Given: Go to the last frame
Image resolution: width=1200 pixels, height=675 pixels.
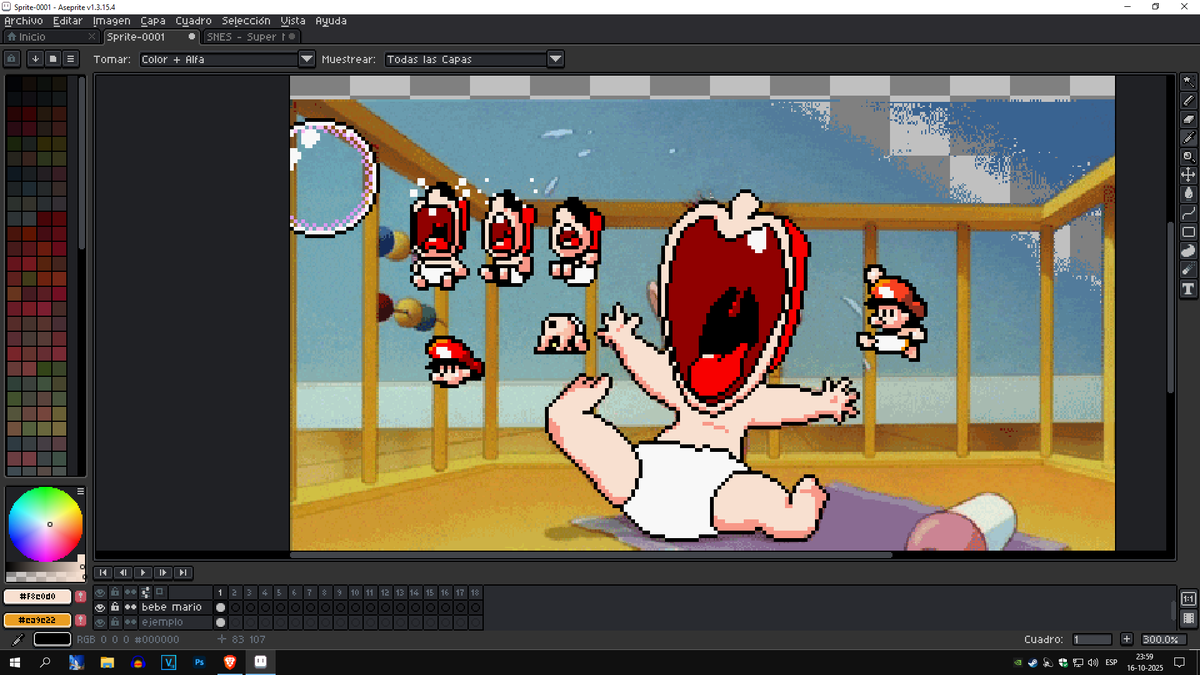Looking at the screenshot, I should click(183, 573).
